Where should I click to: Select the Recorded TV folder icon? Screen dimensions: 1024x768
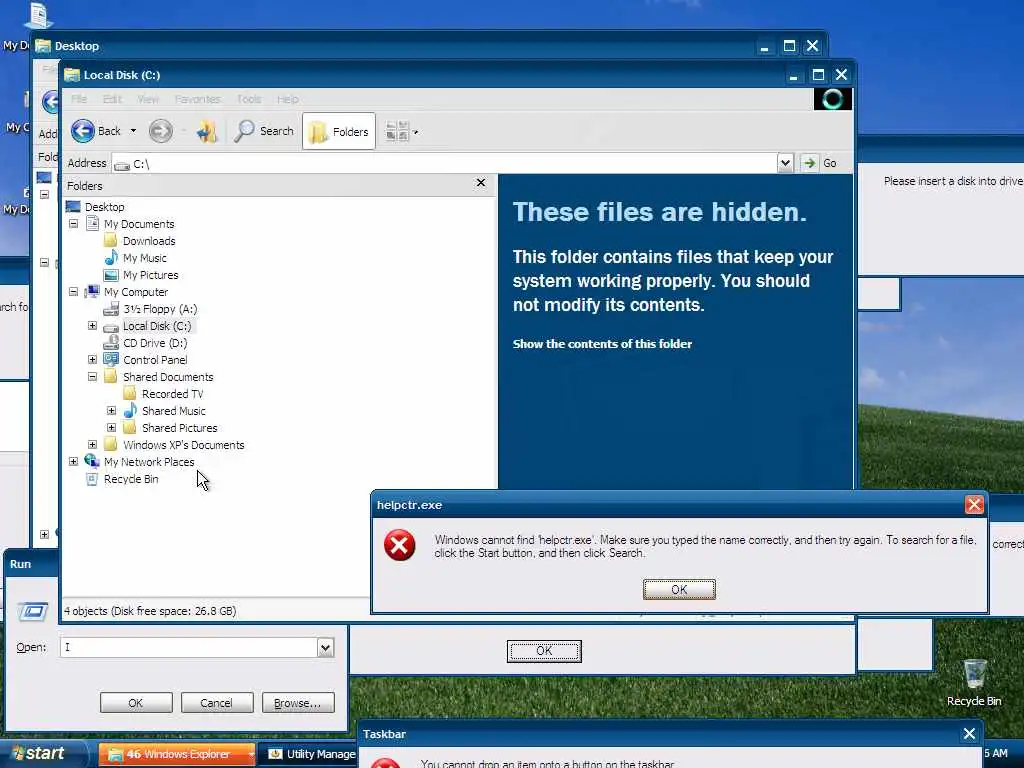pyautogui.click(x=129, y=393)
